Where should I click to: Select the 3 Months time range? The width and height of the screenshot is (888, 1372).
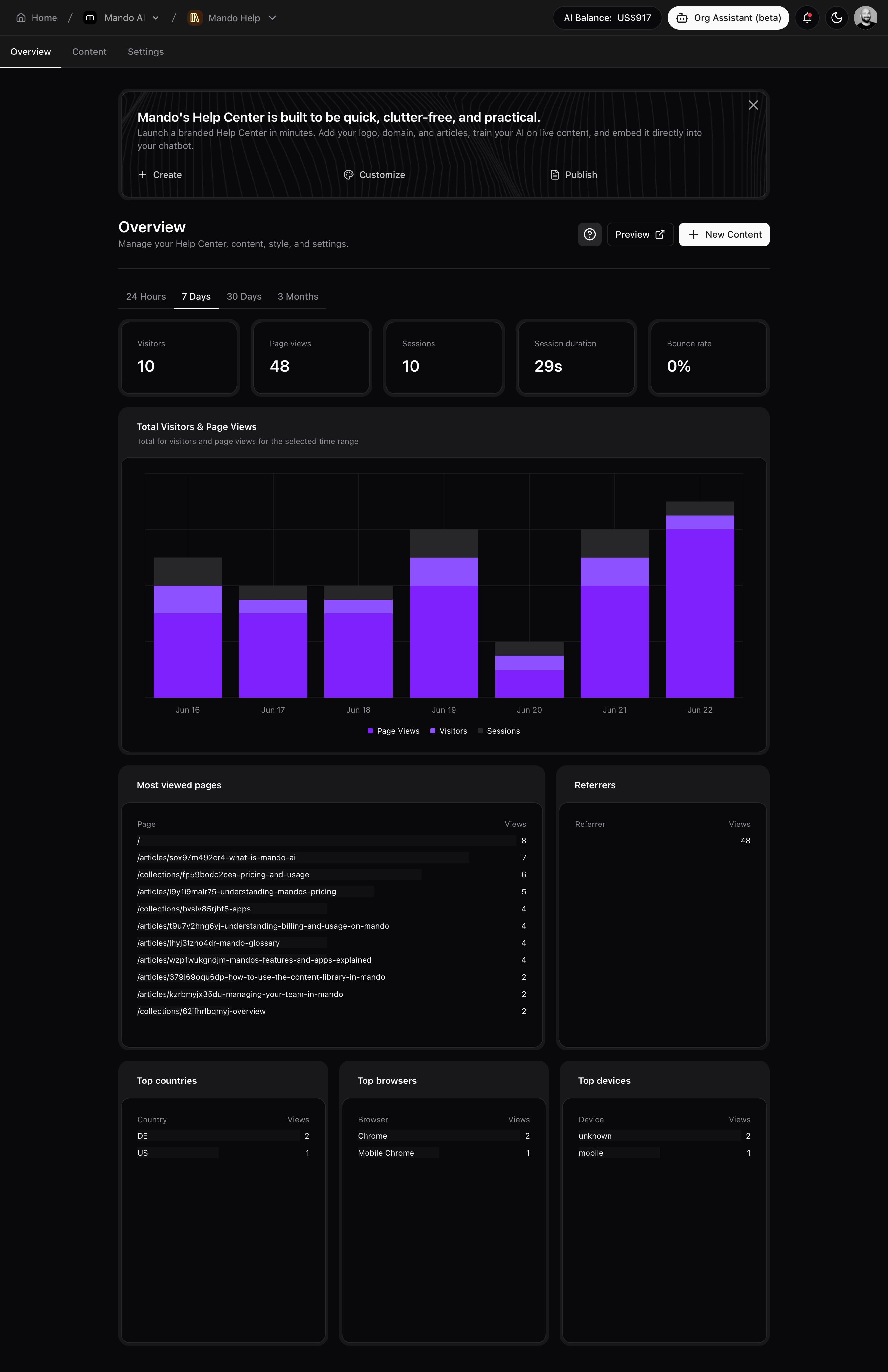[x=298, y=296]
